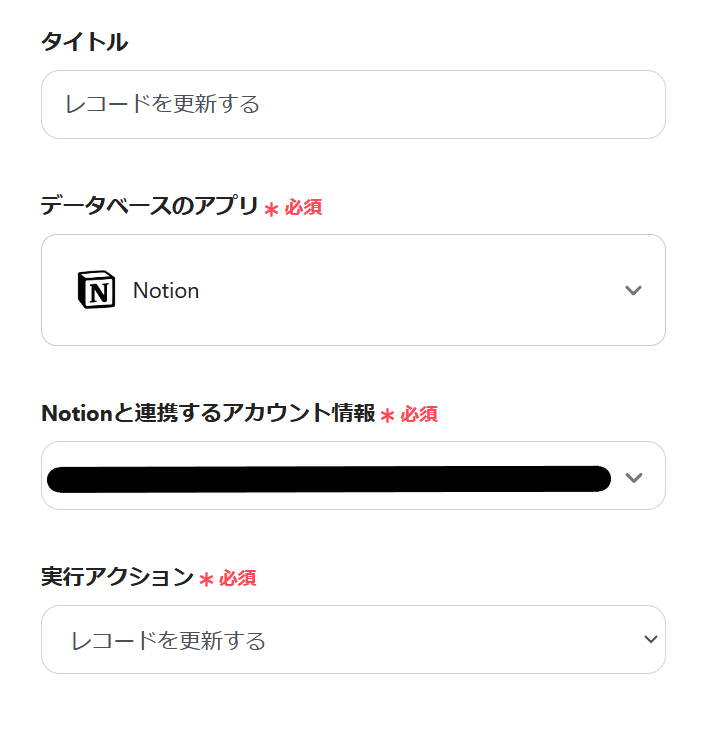The height and width of the screenshot is (733, 726).
Task: Click the 実行アクション label
Action: [x=117, y=576]
